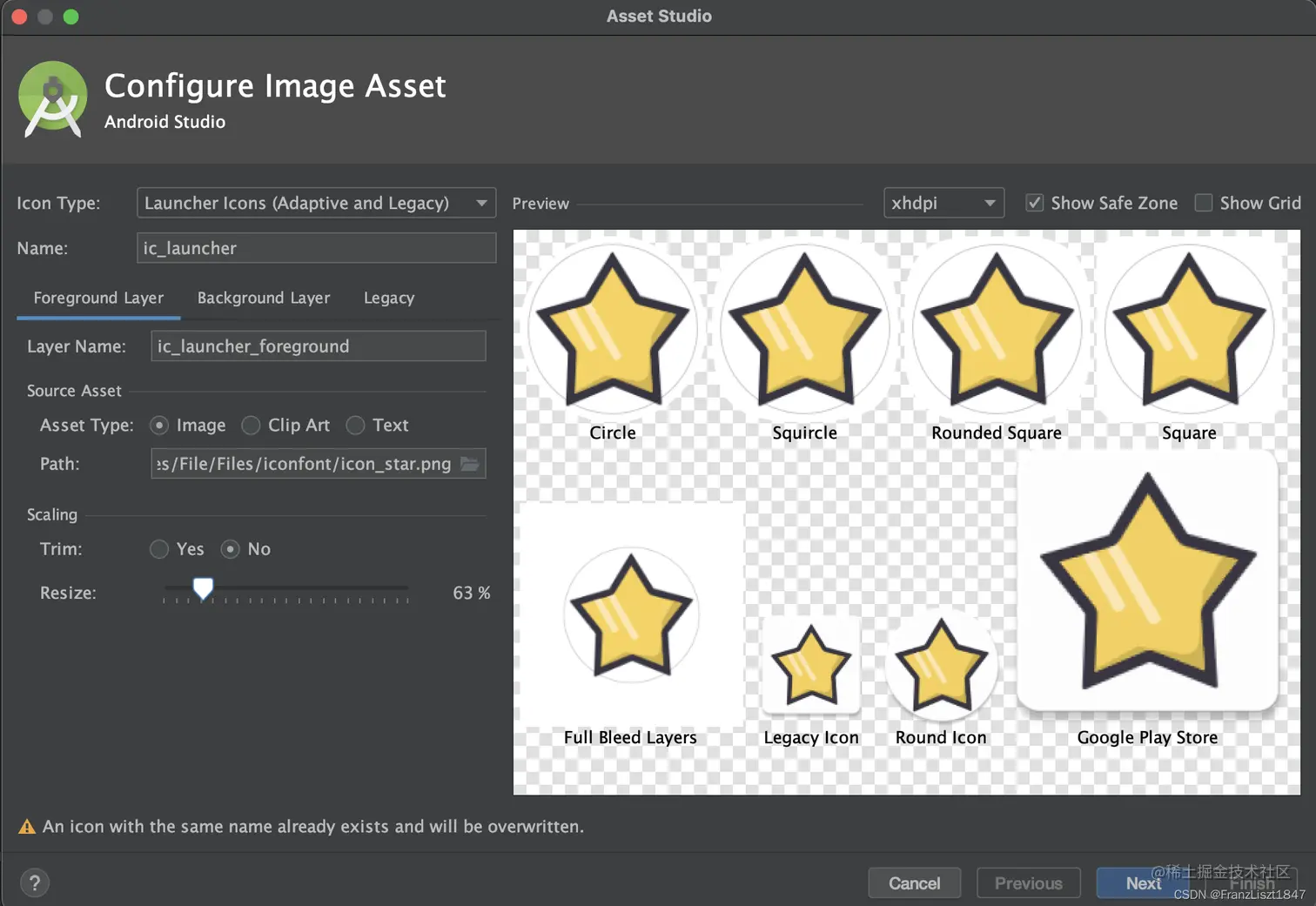This screenshot has height=906, width=1316.
Task: Choose Clip Art asset type radio button
Action: [251, 426]
